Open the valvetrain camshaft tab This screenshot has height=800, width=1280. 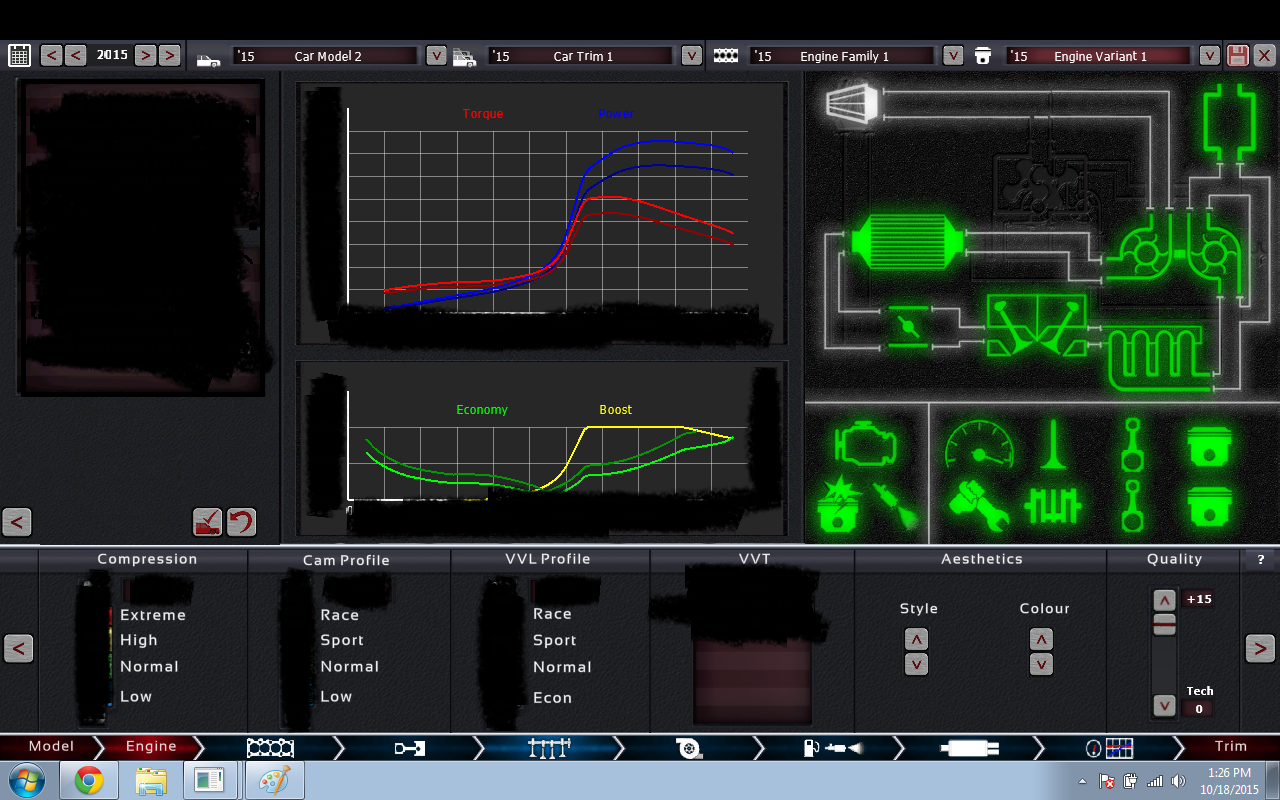pos(548,746)
